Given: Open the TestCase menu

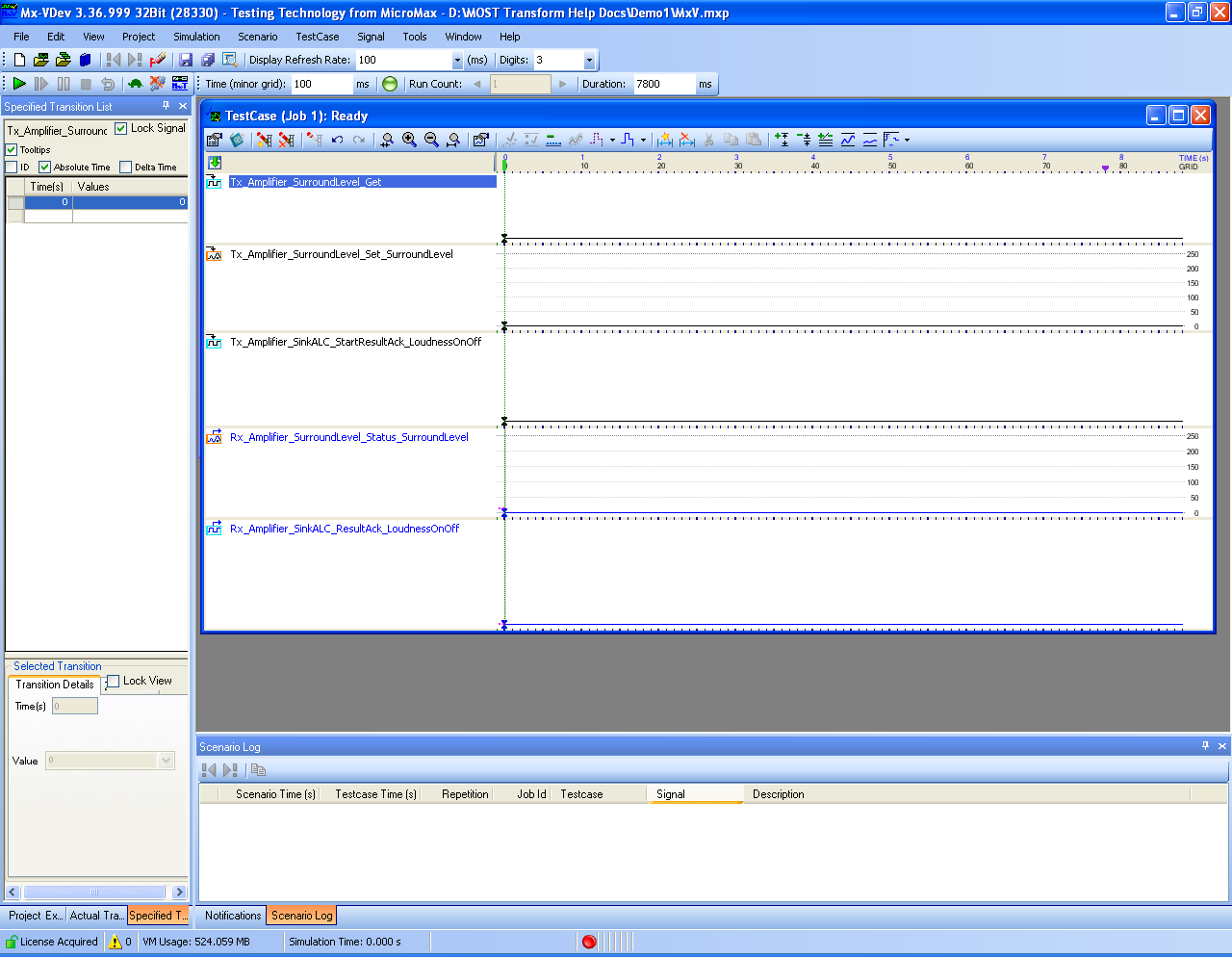Looking at the screenshot, I should [x=318, y=37].
